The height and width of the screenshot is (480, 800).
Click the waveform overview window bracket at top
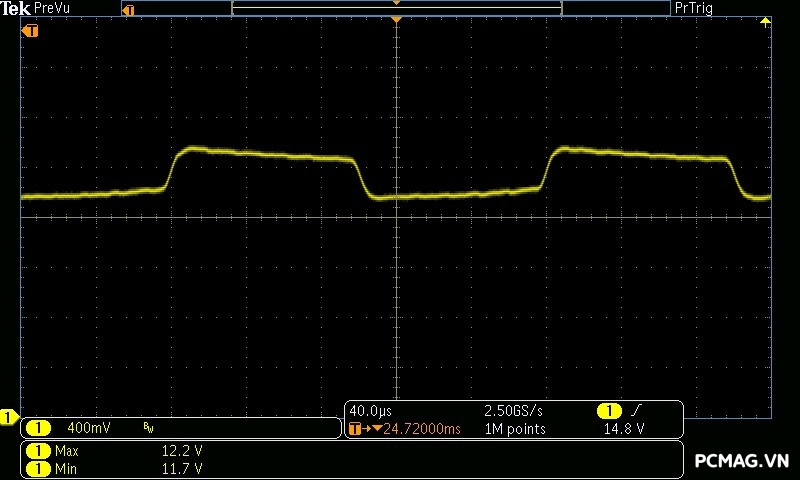click(x=396, y=9)
